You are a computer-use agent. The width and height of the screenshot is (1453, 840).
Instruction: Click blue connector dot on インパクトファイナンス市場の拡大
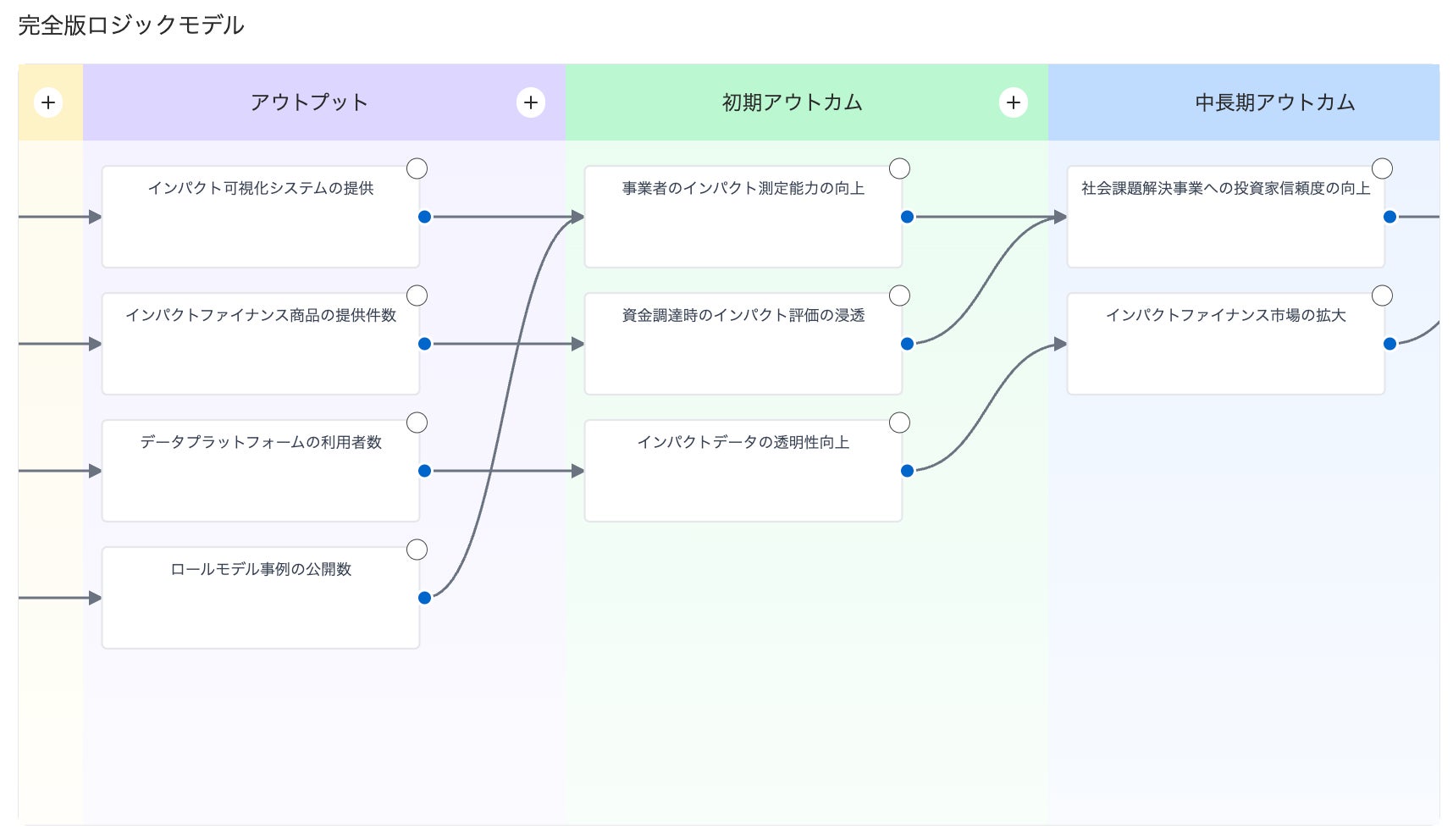point(1390,344)
